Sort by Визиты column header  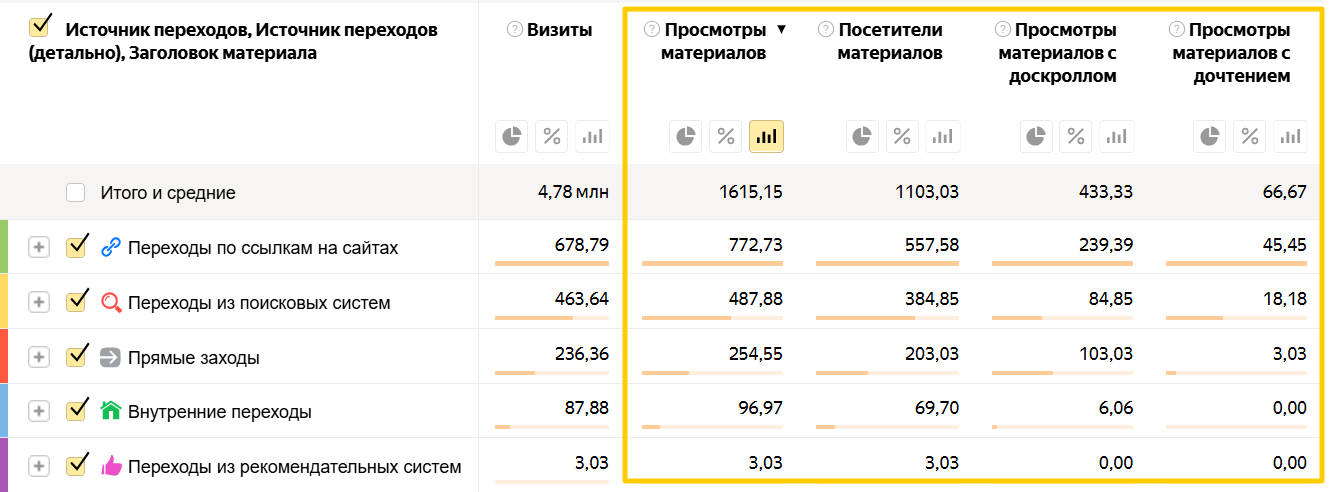pos(560,30)
